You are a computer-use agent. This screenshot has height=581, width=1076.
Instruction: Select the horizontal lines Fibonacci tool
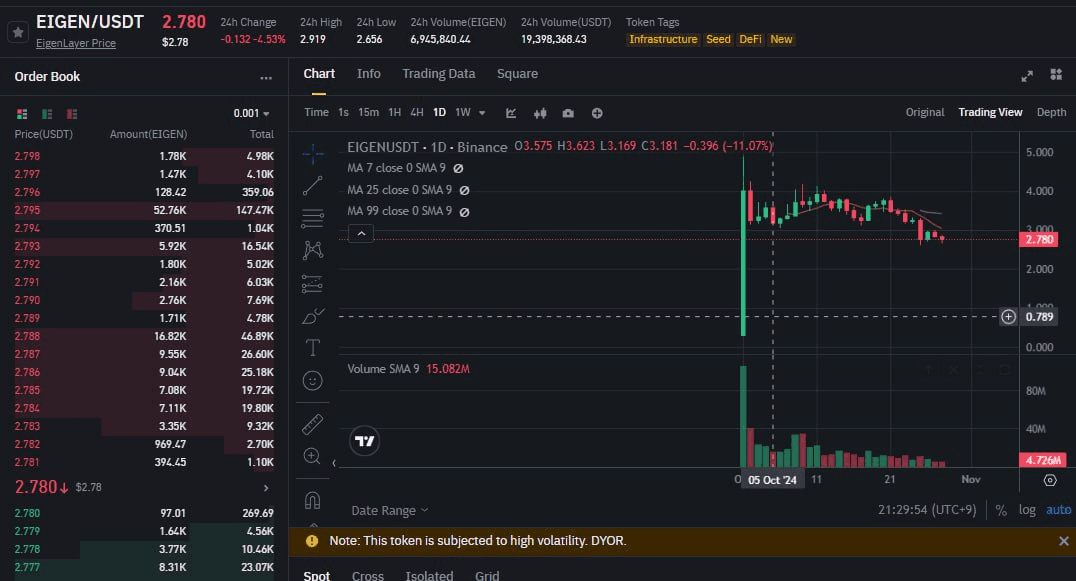click(313, 218)
